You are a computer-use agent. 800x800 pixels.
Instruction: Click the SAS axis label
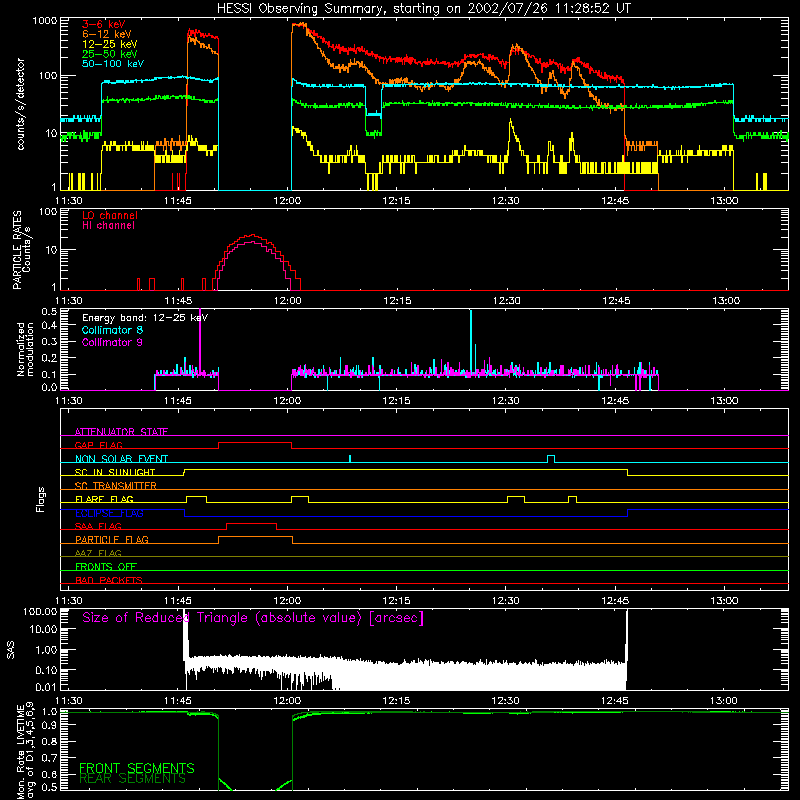[11, 650]
